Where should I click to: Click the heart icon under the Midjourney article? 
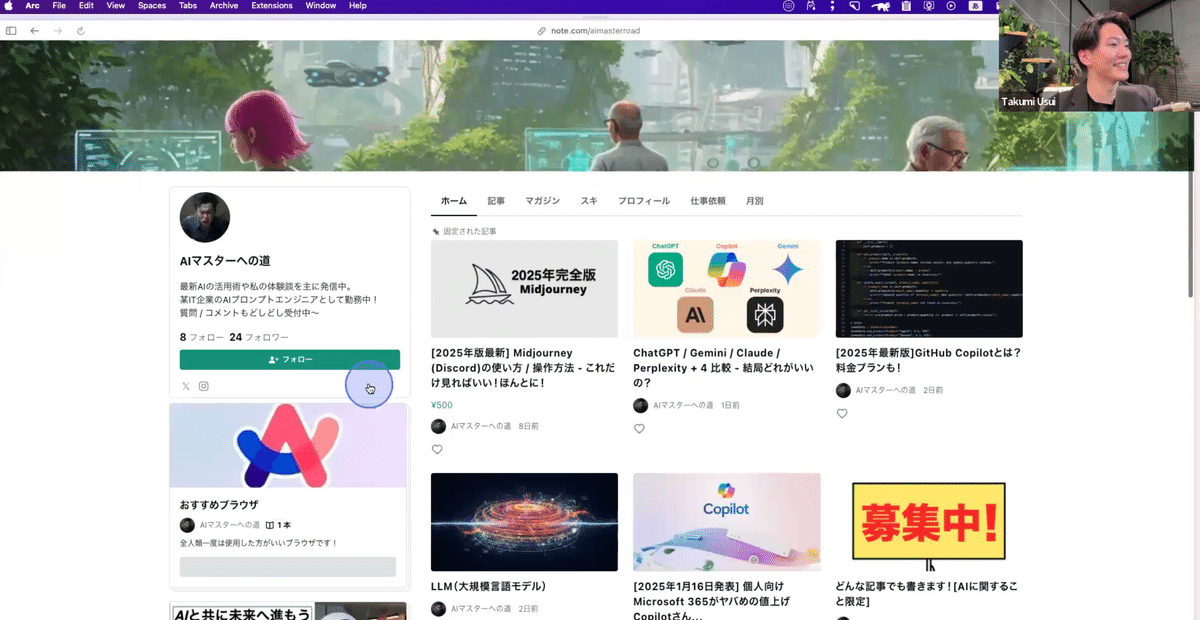[x=437, y=449]
